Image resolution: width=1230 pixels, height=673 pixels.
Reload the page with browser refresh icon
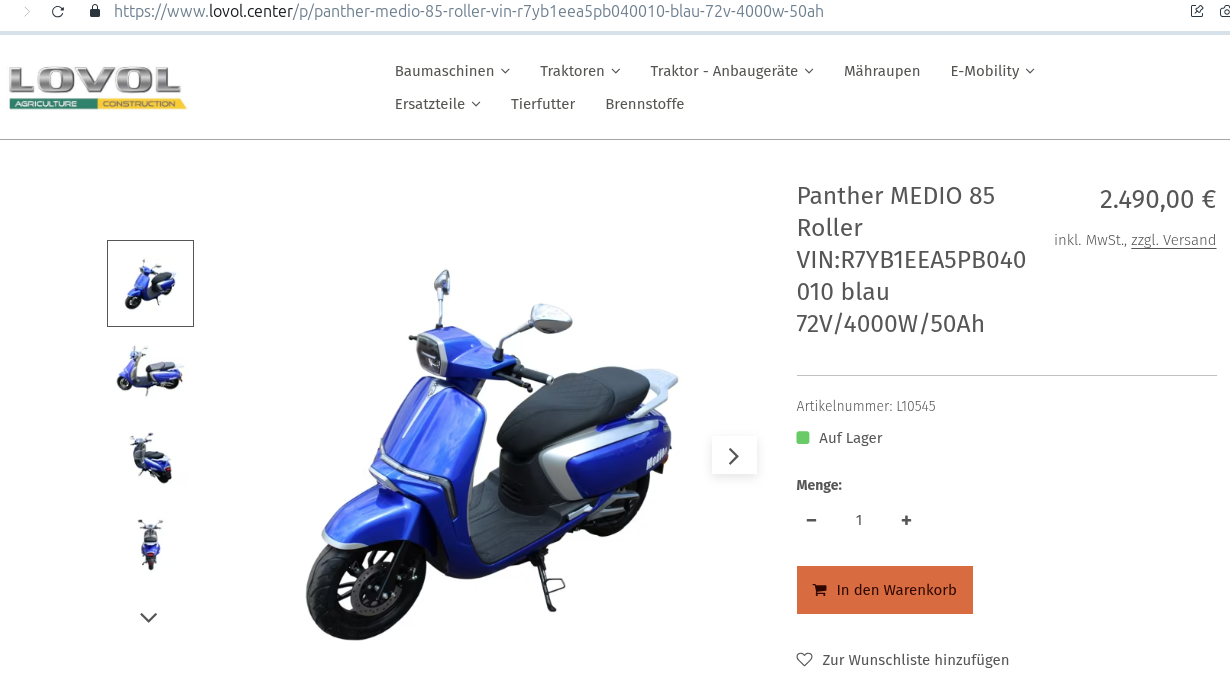click(x=58, y=12)
